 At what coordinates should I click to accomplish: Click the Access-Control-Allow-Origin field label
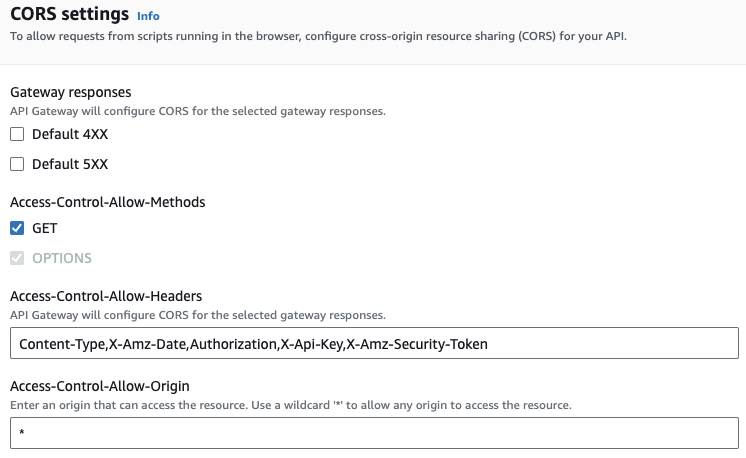coord(100,386)
